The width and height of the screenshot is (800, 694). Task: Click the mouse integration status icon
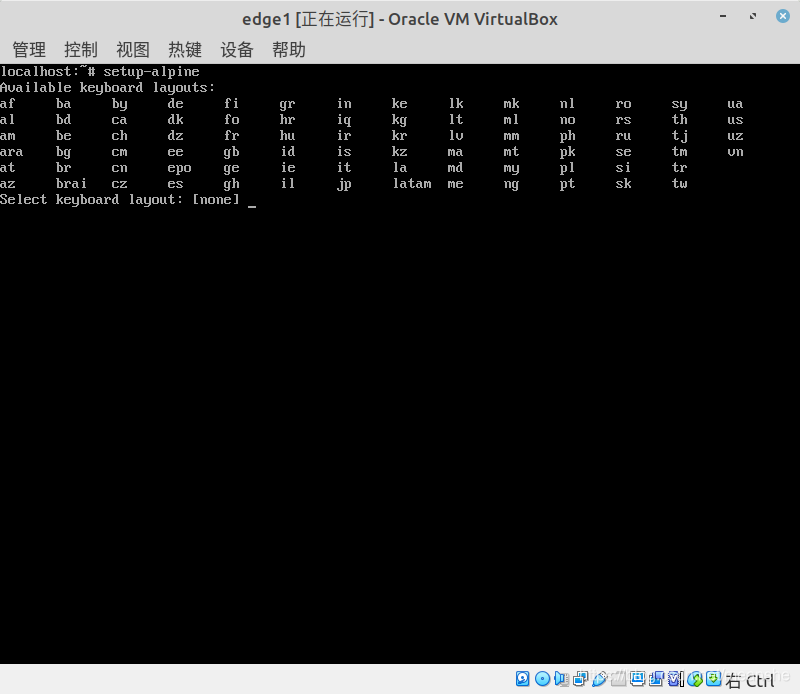(x=695, y=679)
